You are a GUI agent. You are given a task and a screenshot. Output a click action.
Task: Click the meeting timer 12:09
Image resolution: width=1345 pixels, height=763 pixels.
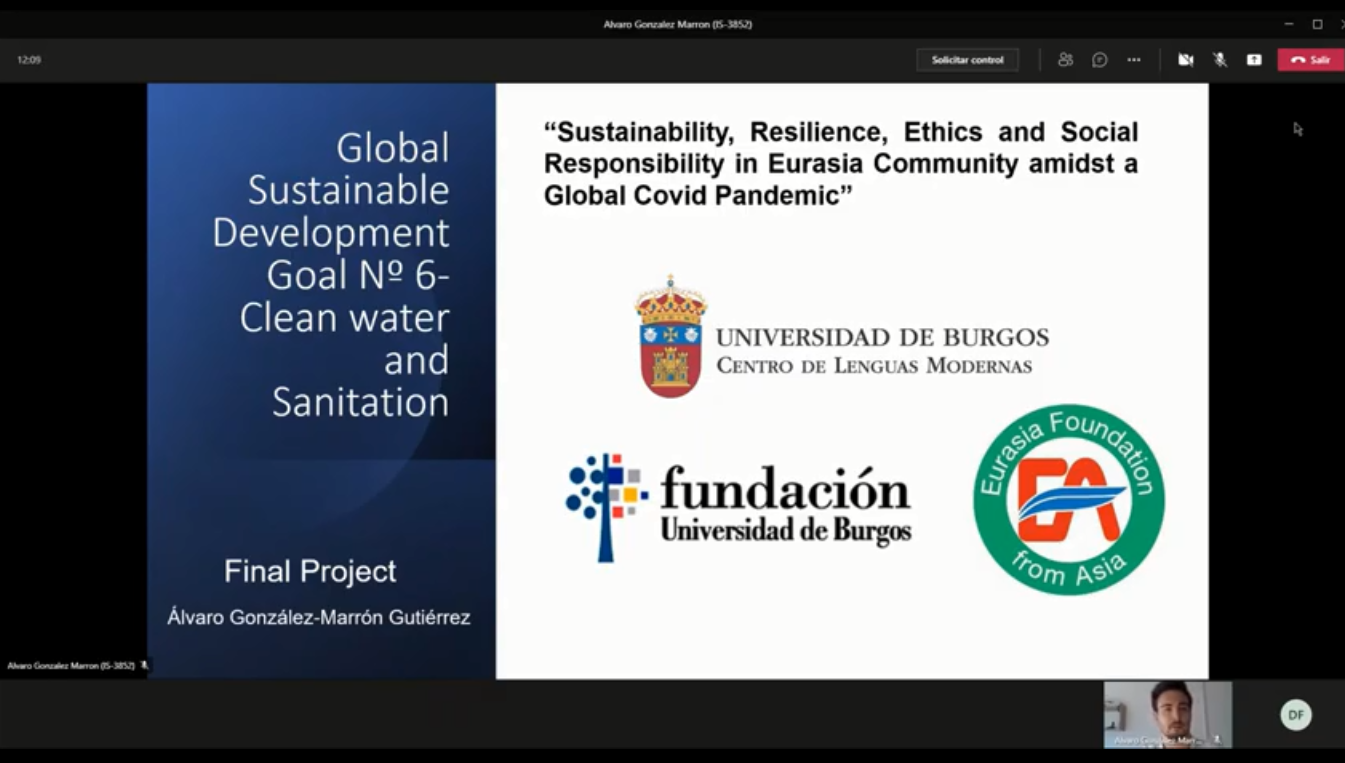[29, 60]
